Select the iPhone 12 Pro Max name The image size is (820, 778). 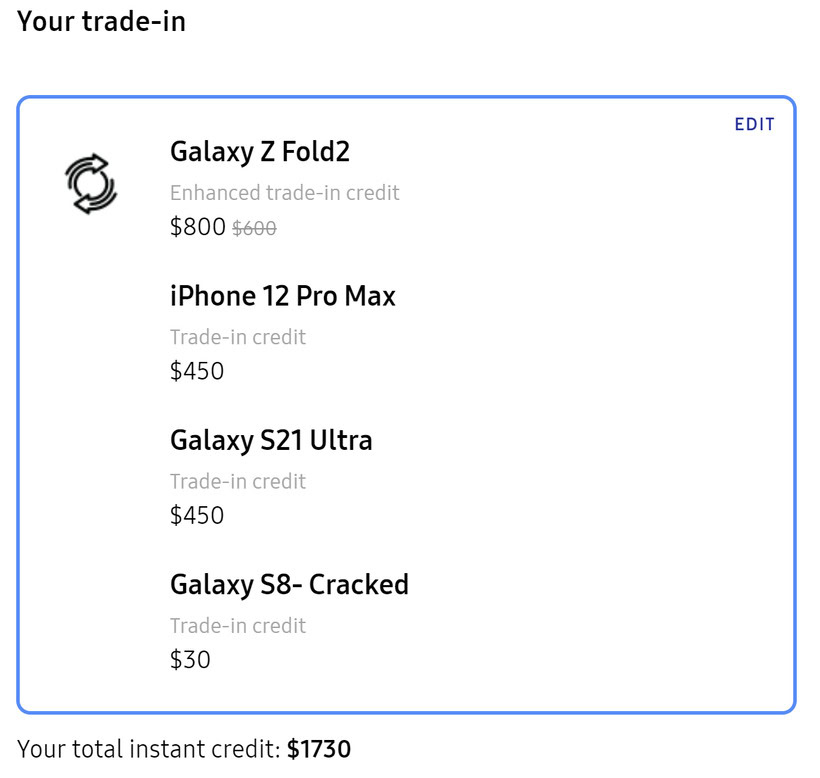[282, 296]
